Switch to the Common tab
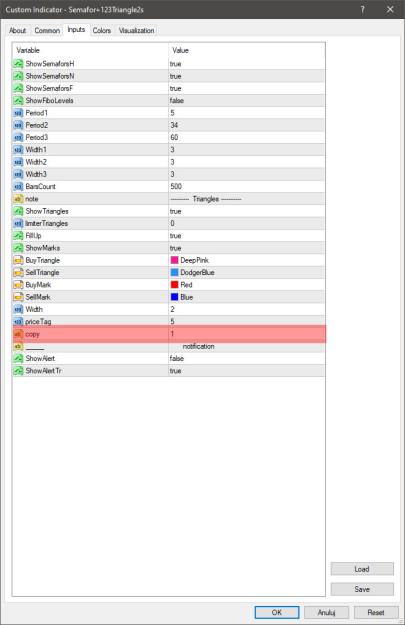 point(47,30)
